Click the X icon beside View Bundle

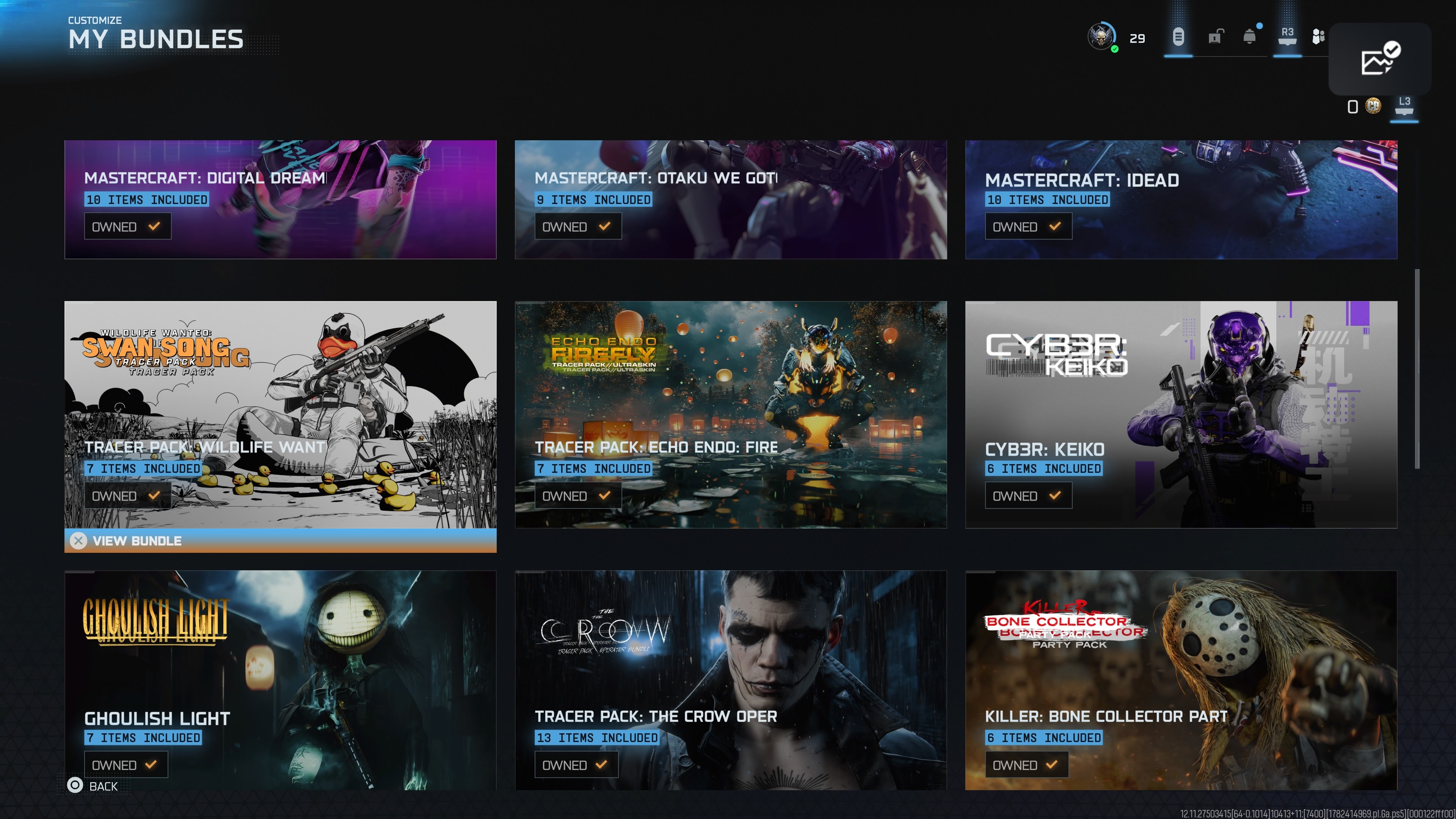point(78,541)
